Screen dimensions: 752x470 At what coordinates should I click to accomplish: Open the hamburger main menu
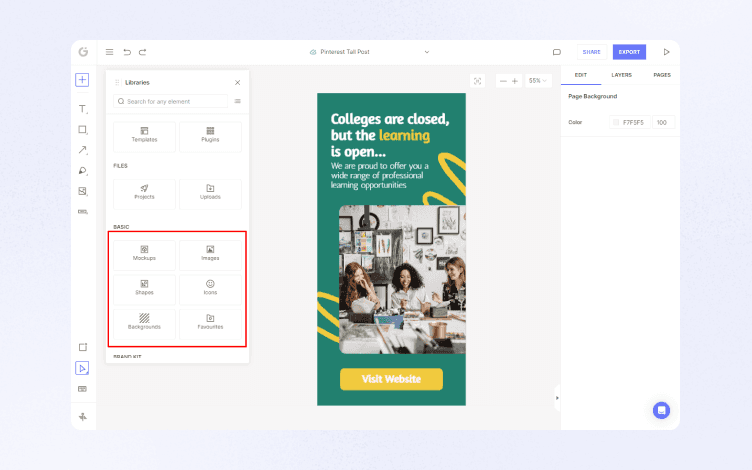109,52
